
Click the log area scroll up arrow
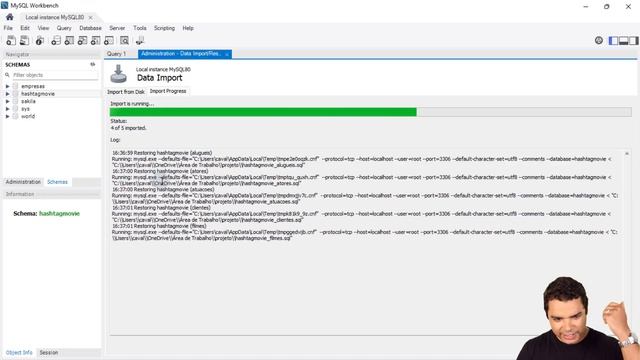click(627, 153)
